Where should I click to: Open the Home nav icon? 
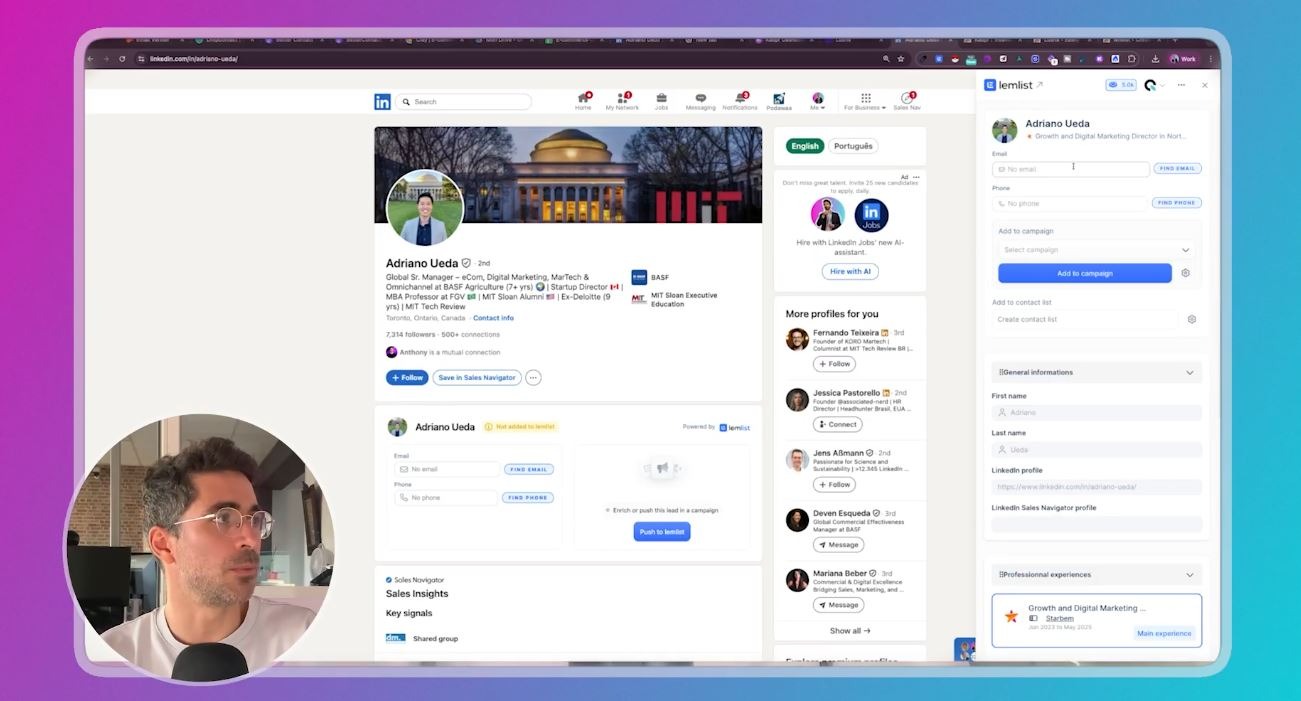tap(583, 101)
